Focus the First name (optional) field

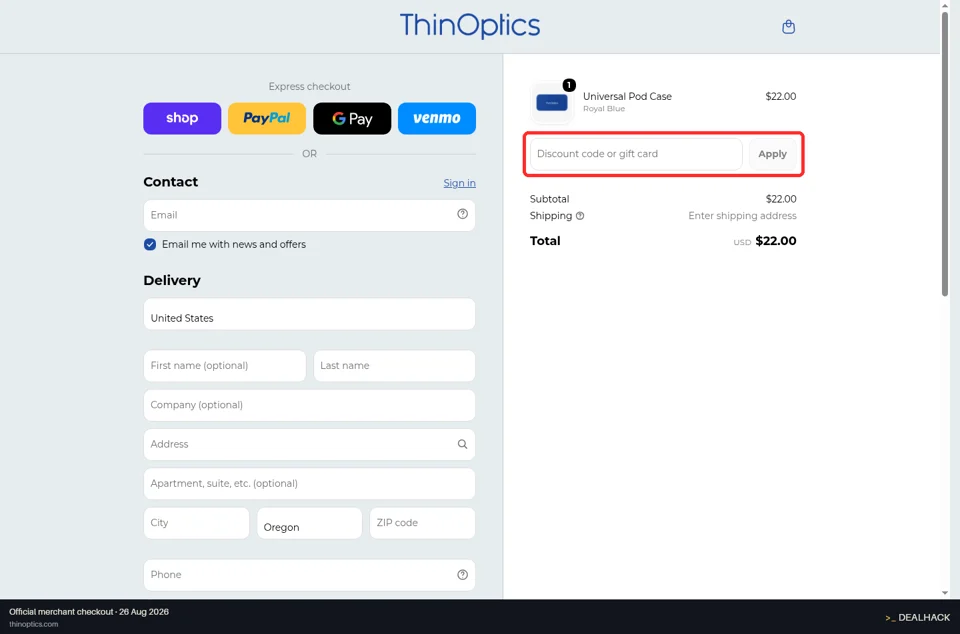[x=225, y=365]
